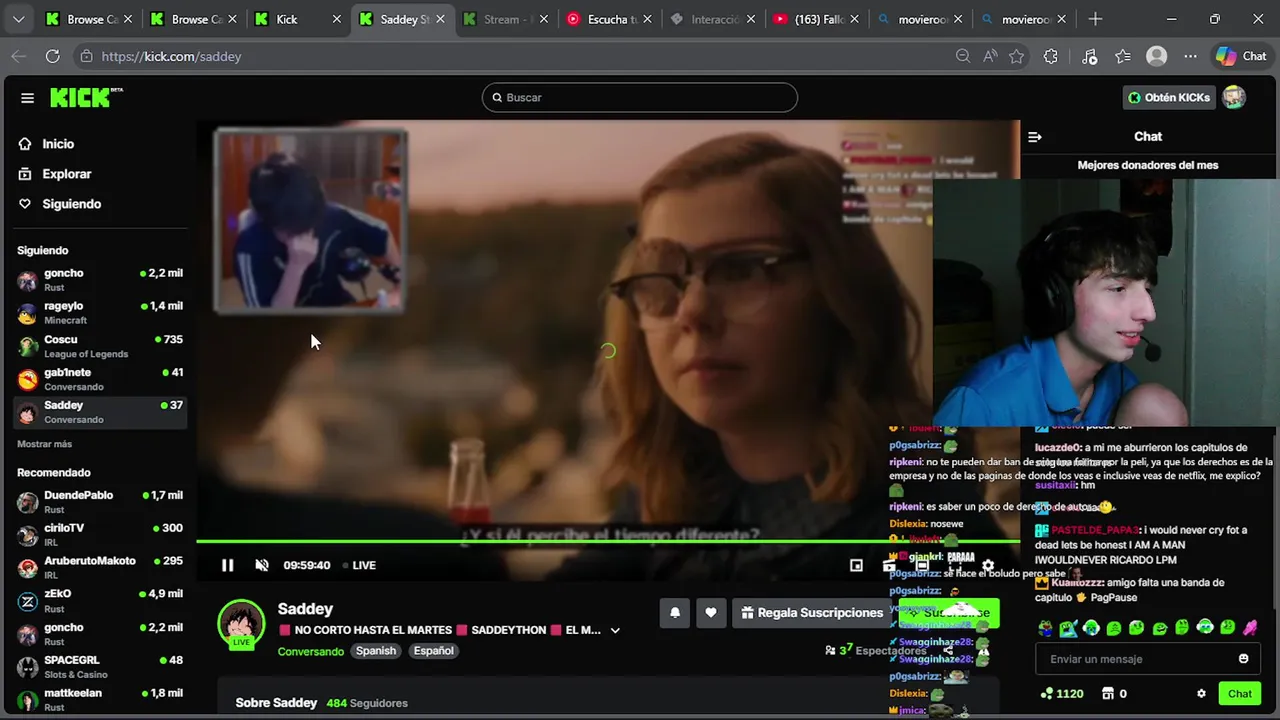The height and width of the screenshot is (720, 1280).
Task: Toggle the notification bell for Saddey
Action: 675,613
